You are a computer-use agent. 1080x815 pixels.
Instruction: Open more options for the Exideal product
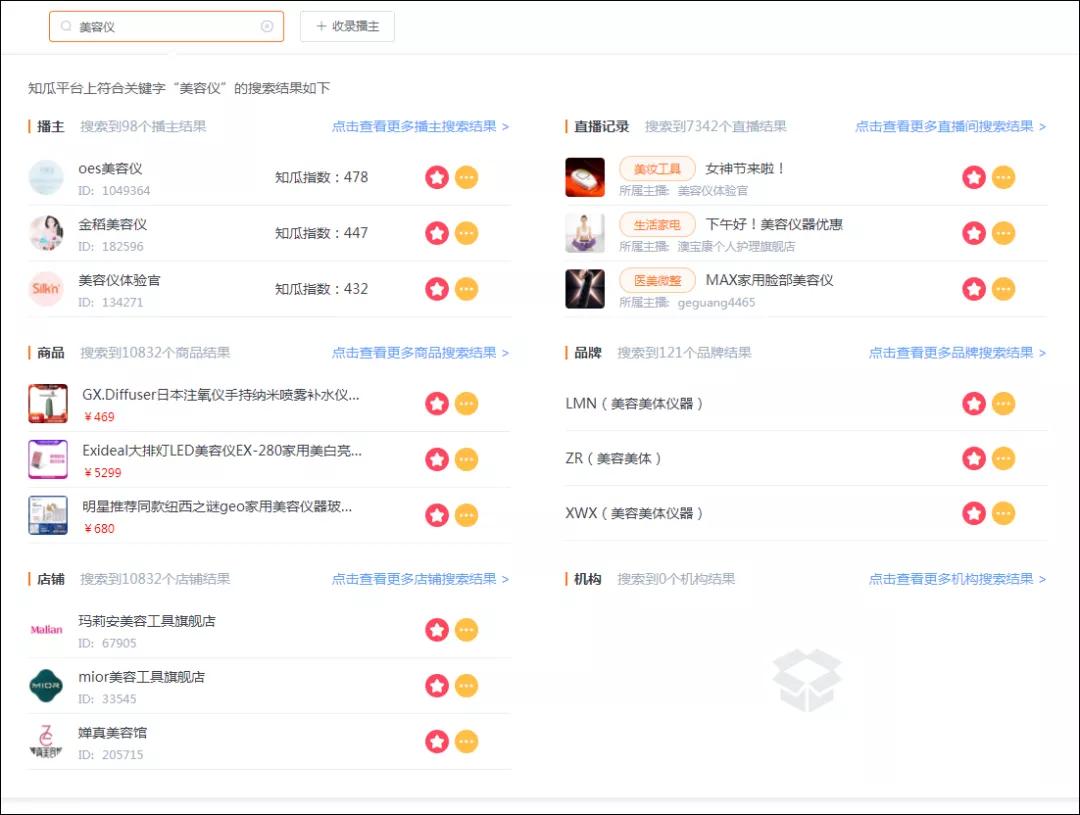pyautogui.click(x=466, y=459)
